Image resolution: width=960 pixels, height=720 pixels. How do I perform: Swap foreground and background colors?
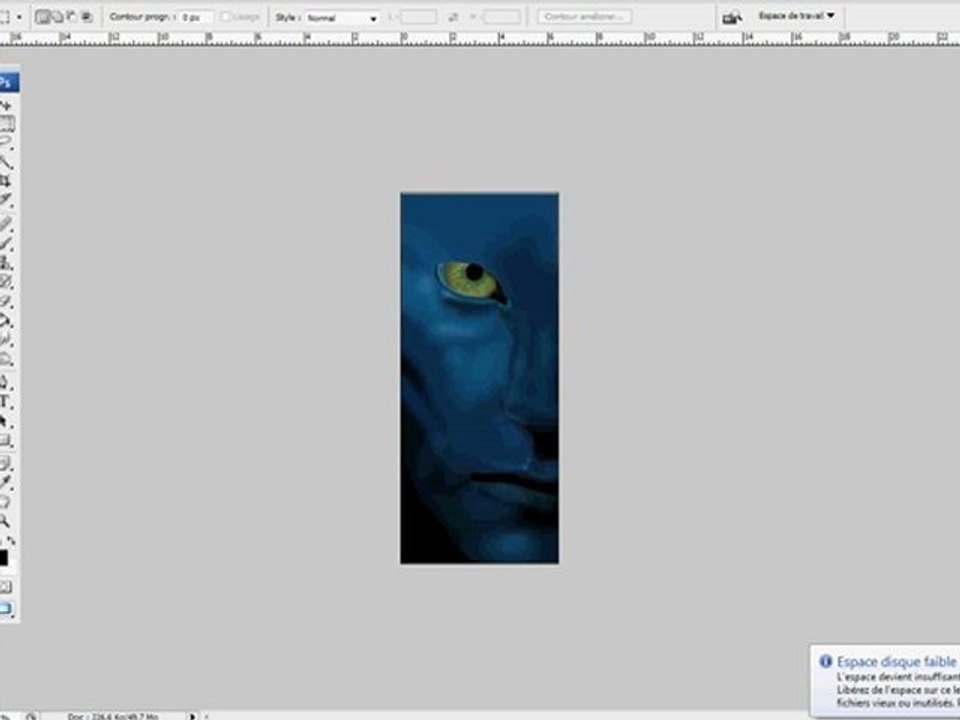pos(11,541)
